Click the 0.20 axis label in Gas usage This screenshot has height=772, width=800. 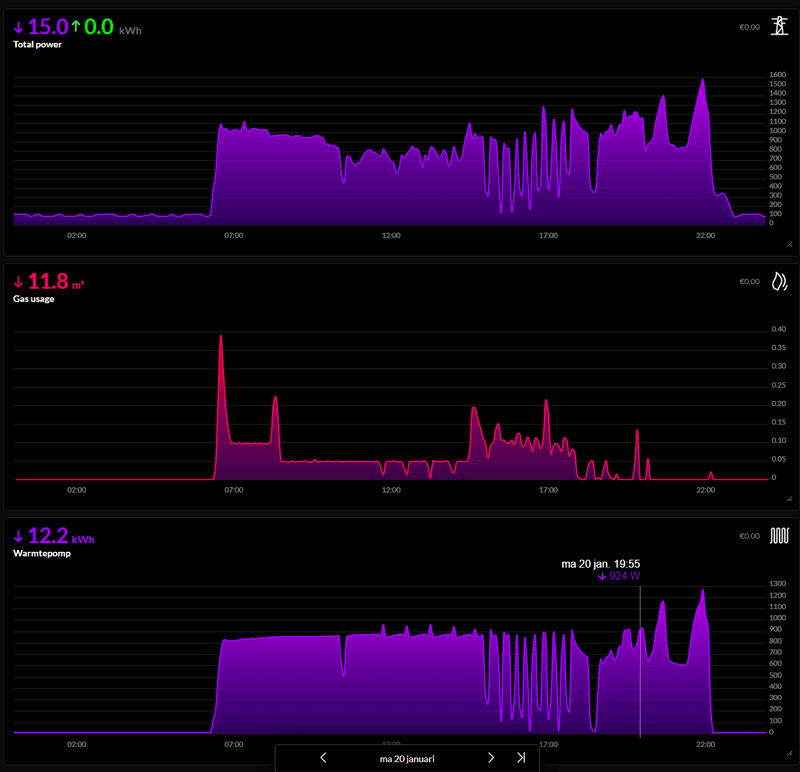tap(779, 404)
